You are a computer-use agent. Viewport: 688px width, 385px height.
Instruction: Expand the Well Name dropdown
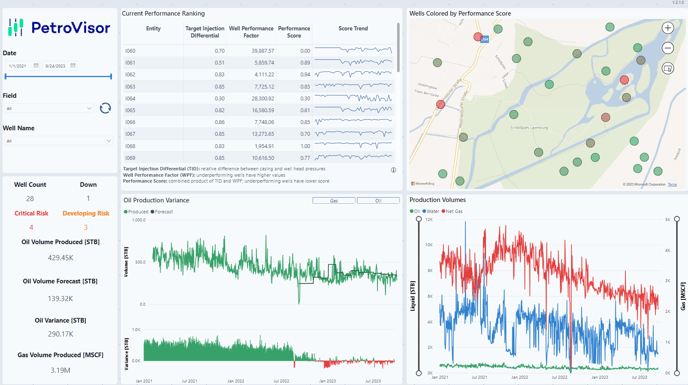[58, 141]
